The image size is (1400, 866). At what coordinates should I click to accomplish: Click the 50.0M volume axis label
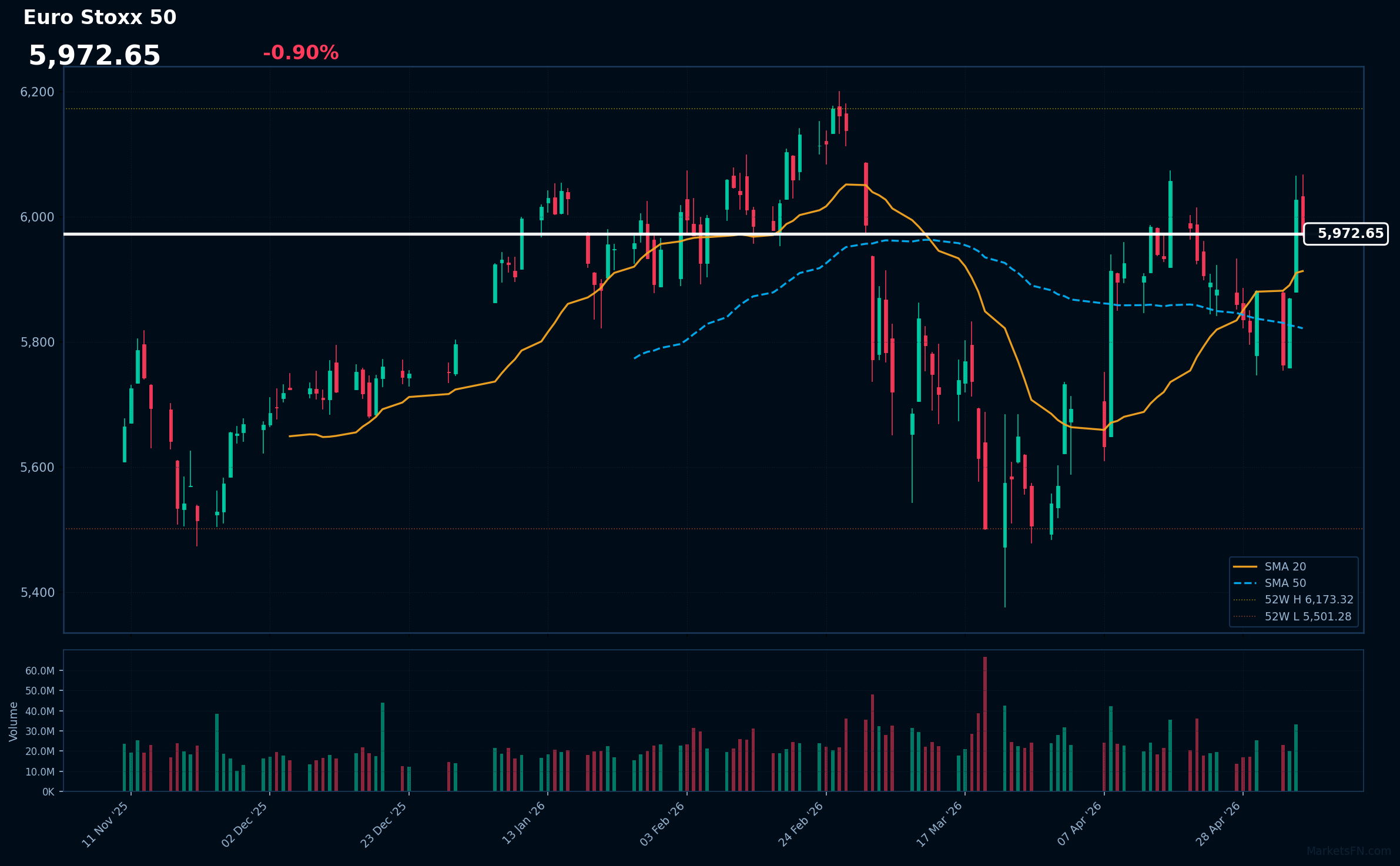point(40,691)
